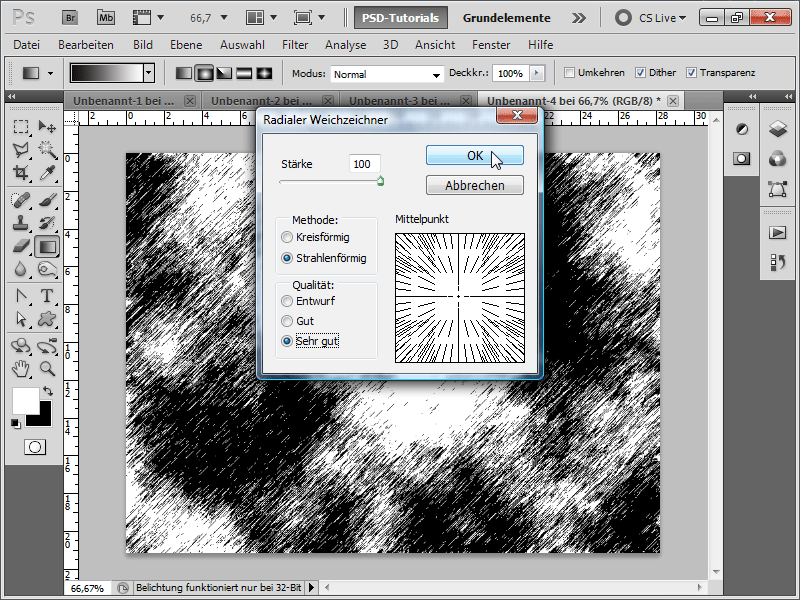This screenshot has width=800, height=600.
Task: Swap foreground and background colors
Action: [x=48, y=391]
